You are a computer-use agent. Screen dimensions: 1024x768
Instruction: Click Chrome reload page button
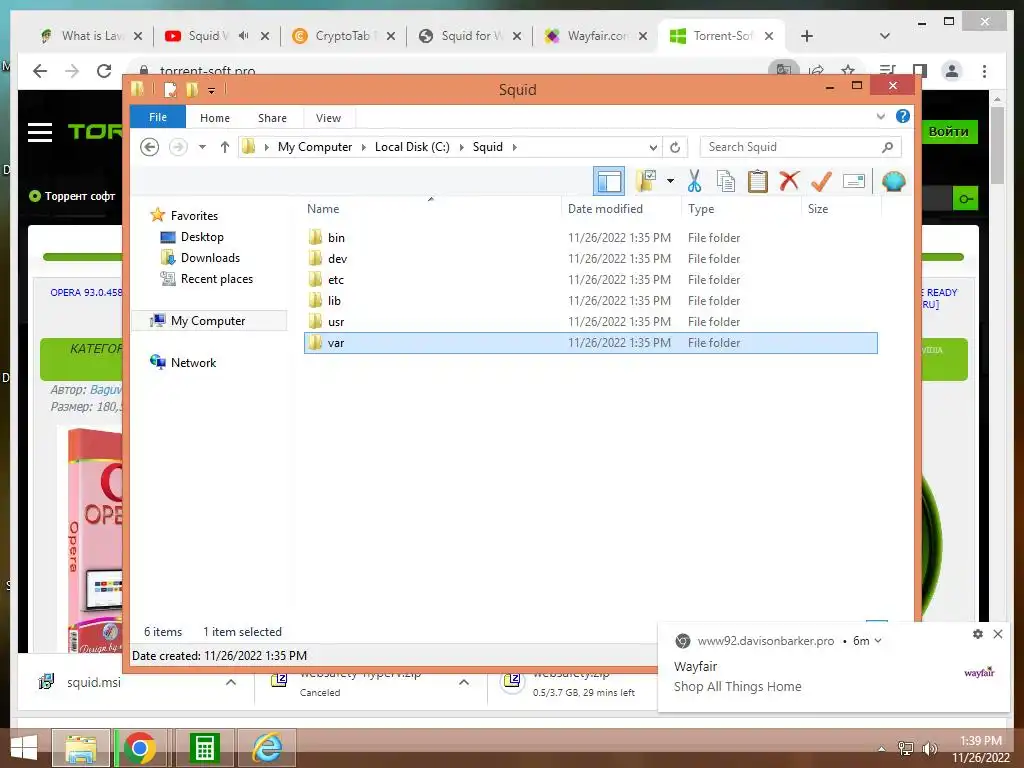click(x=104, y=71)
